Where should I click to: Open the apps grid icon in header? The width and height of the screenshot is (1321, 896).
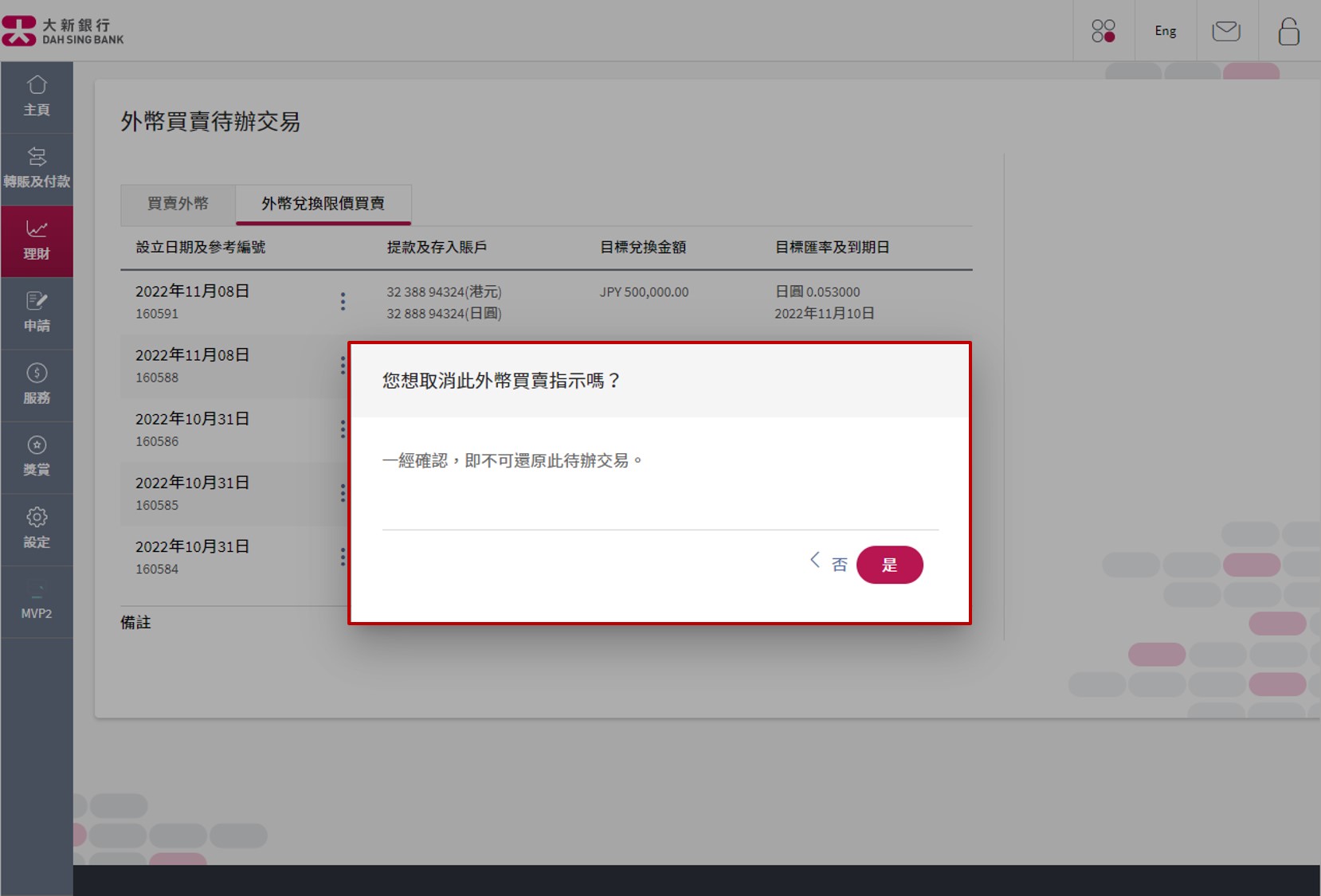(1103, 30)
